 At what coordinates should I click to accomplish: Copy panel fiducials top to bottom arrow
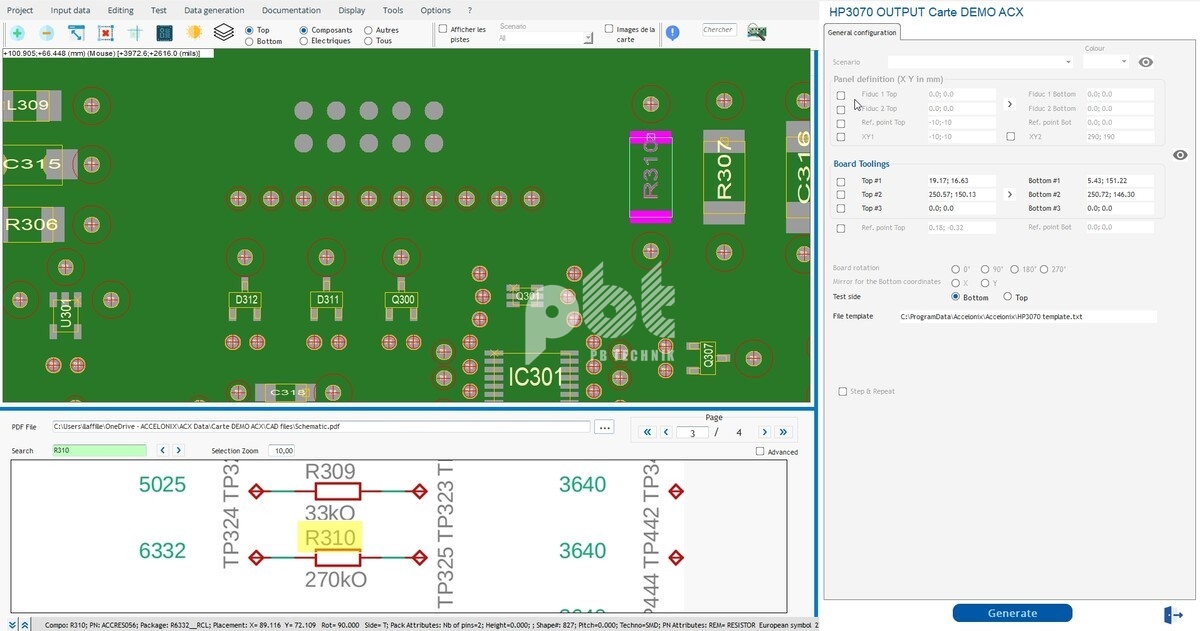tap(1009, 104)
